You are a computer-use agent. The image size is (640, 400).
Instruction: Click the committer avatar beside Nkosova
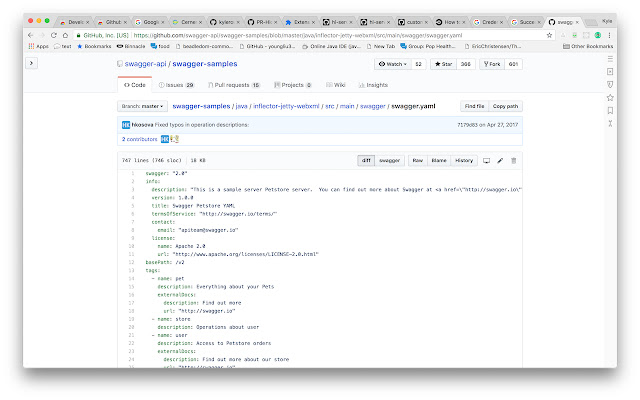click(x=126, y=125)
